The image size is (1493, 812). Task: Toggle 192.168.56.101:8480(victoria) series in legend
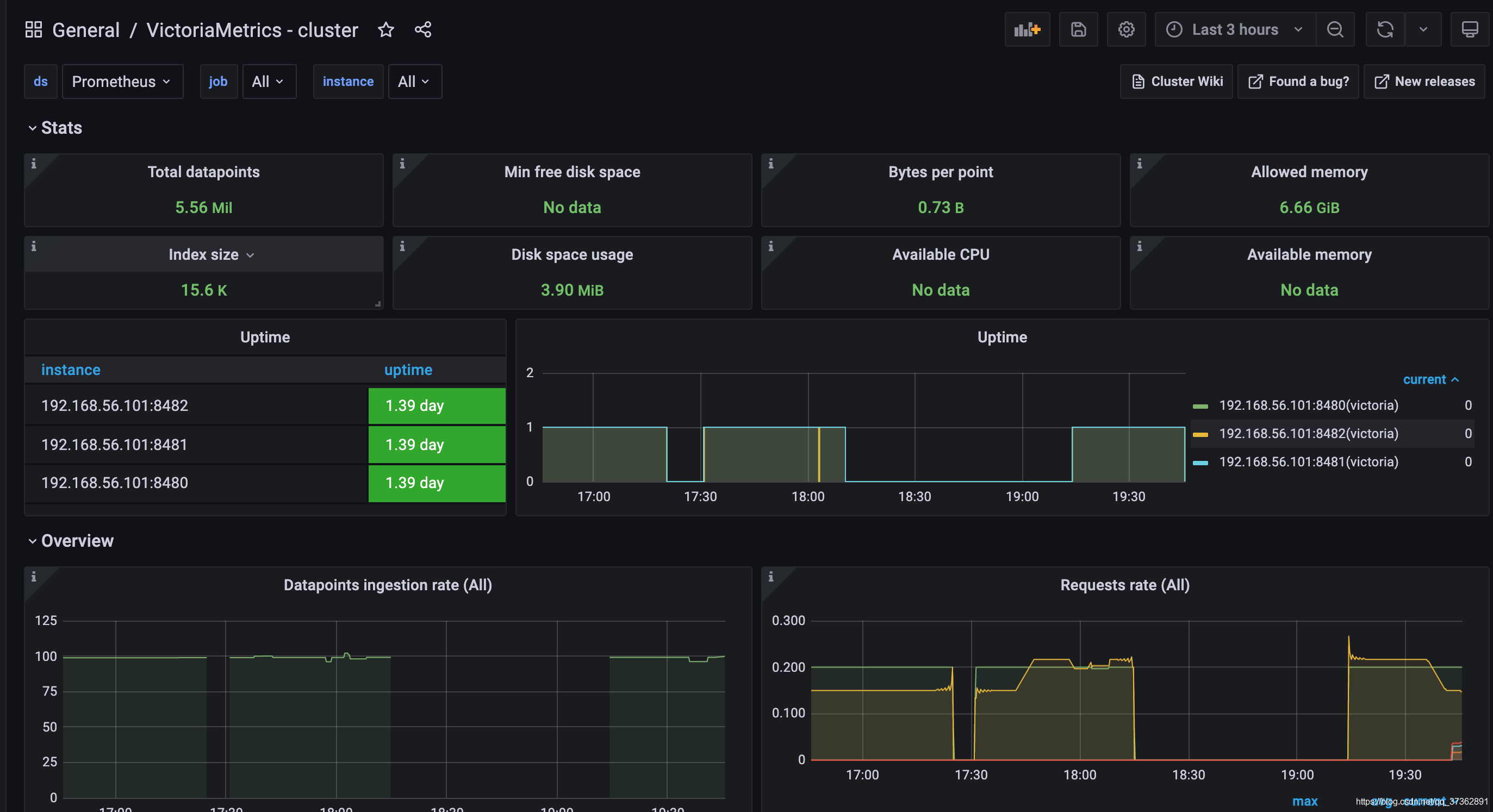[x=1309, y=405]
